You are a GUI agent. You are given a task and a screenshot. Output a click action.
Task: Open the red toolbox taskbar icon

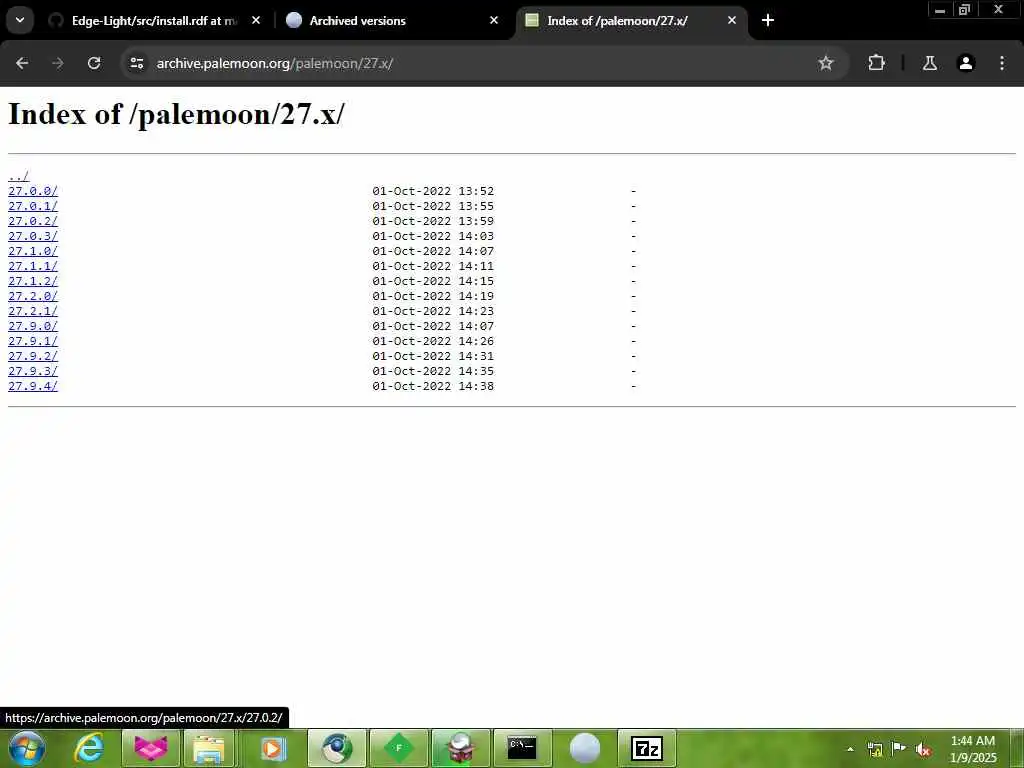460,748
